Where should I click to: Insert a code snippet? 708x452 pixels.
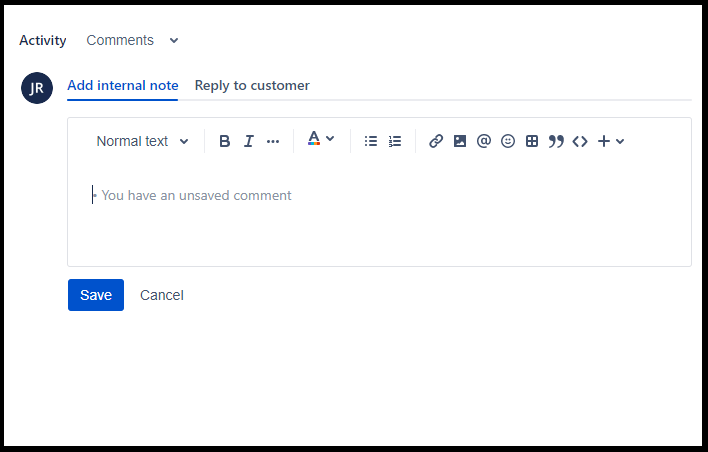pos(580,141)
